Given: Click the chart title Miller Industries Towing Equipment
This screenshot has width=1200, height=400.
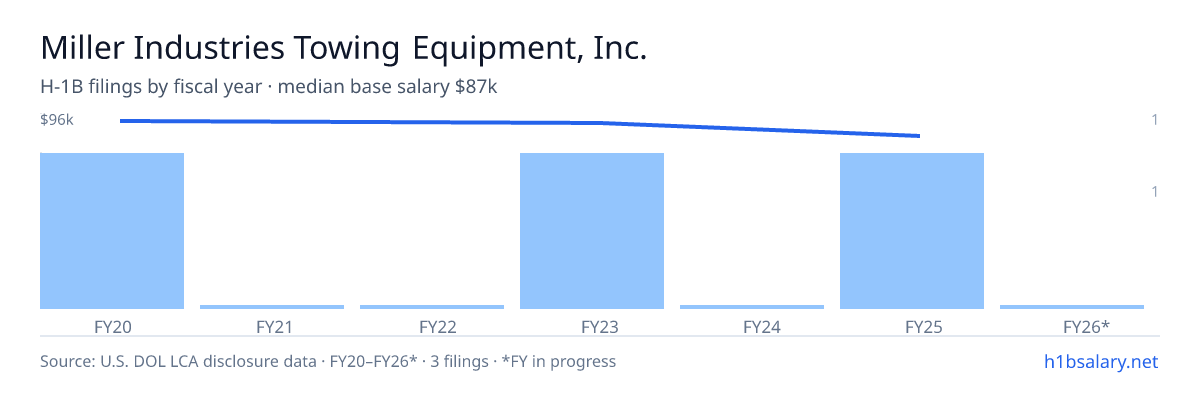Looking at the screenshot, I should [343, 49].
